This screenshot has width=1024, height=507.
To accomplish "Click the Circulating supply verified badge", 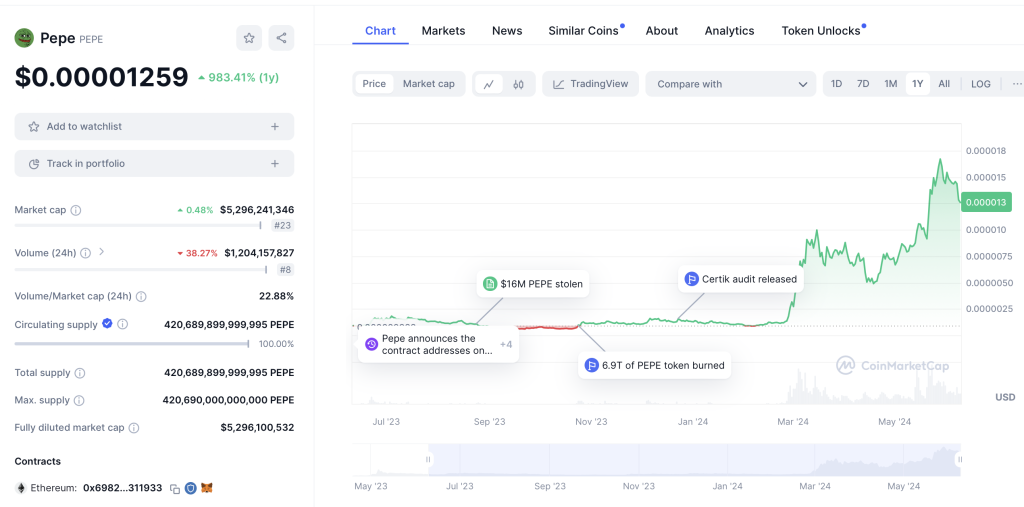I will (x=107, y=323).
